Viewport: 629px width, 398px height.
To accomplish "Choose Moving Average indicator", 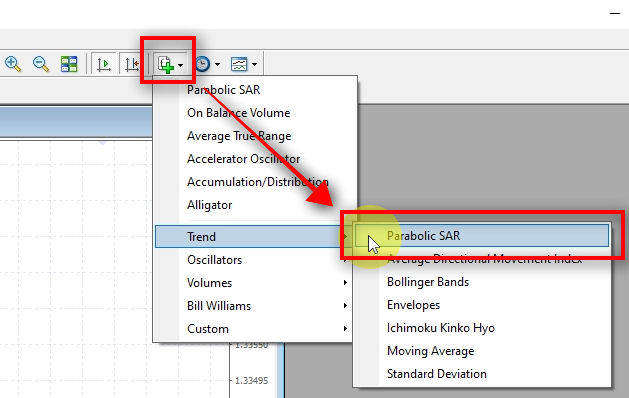I will (x=482, y=351).
